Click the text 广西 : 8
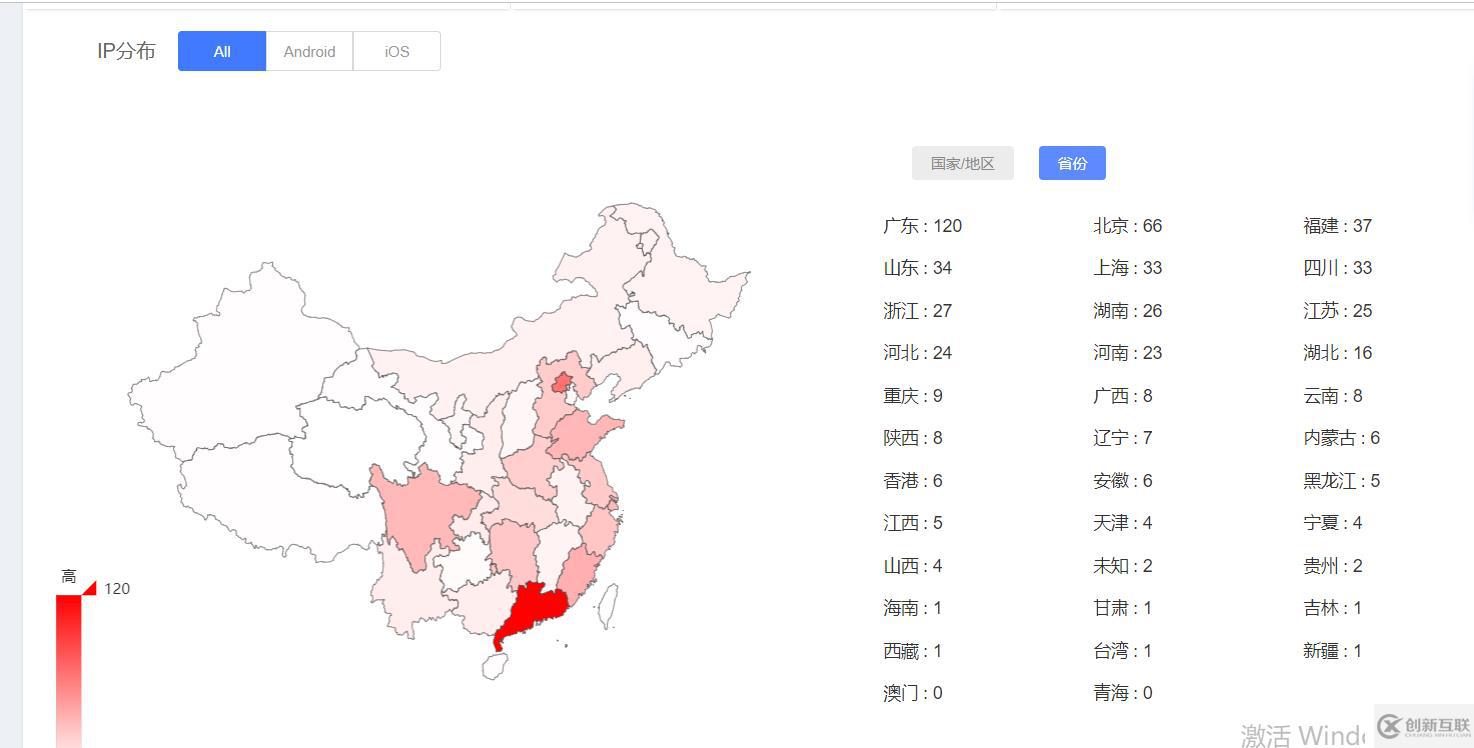Screen dimensions: 1474x748 click(1122, 396)
